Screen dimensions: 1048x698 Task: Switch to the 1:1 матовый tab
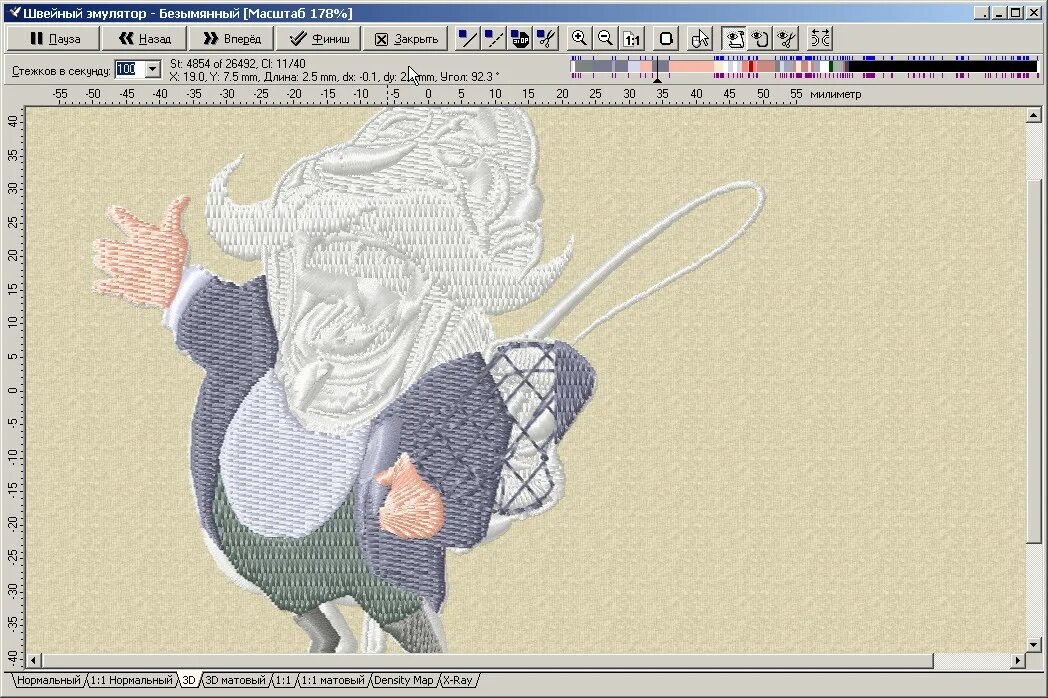[333, 680]
